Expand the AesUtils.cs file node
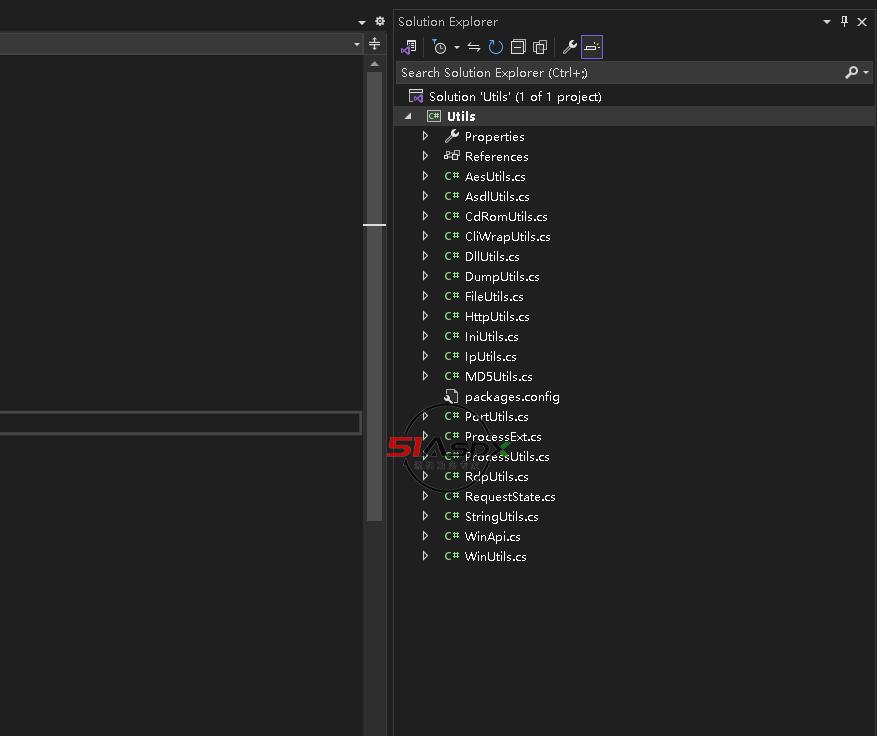Viewport: 877px width, 736px height. tap(426, 176)
